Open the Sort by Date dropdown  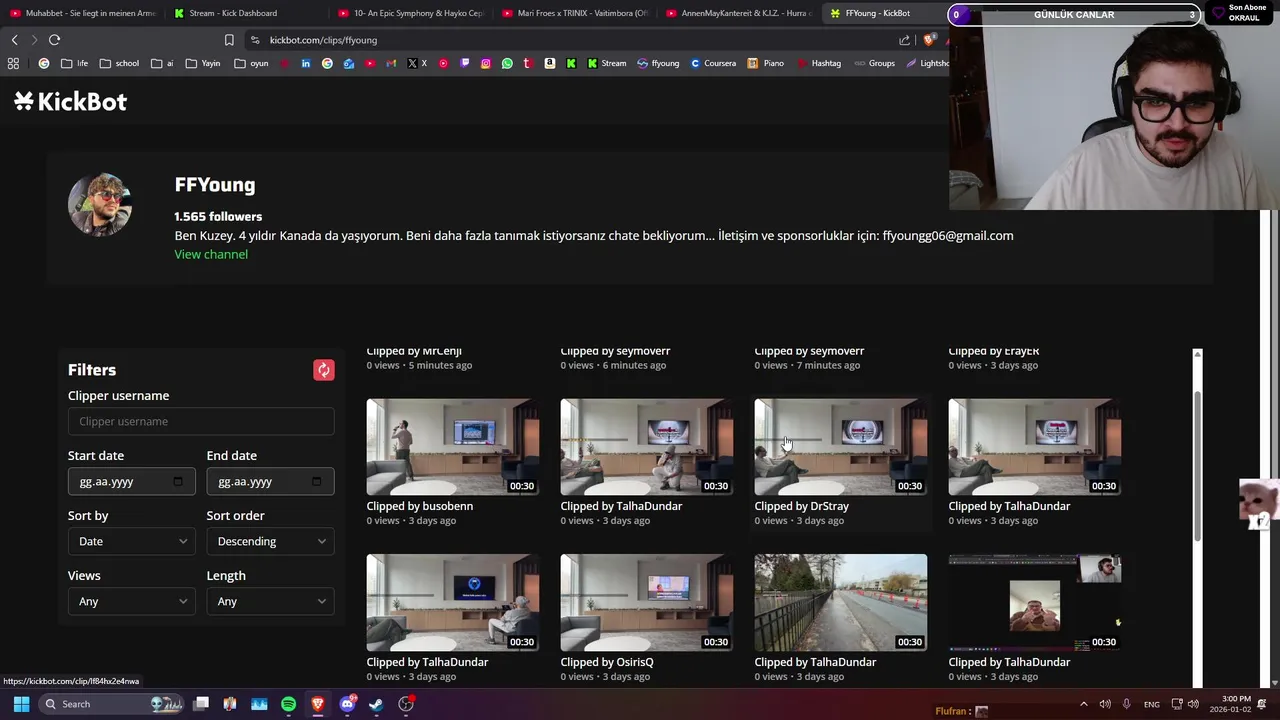click(131, 541)
